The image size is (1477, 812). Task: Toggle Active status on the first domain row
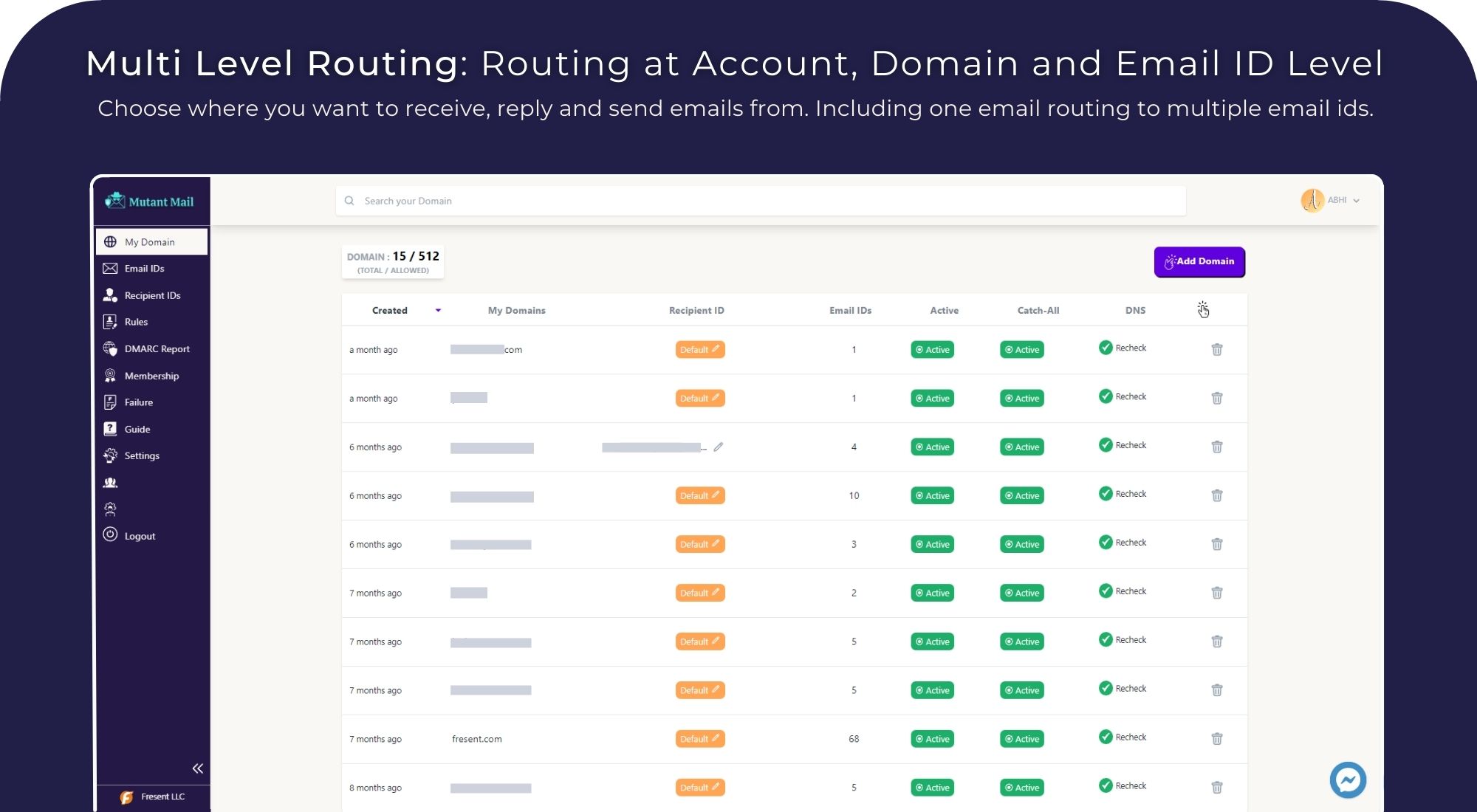[932, 349]
